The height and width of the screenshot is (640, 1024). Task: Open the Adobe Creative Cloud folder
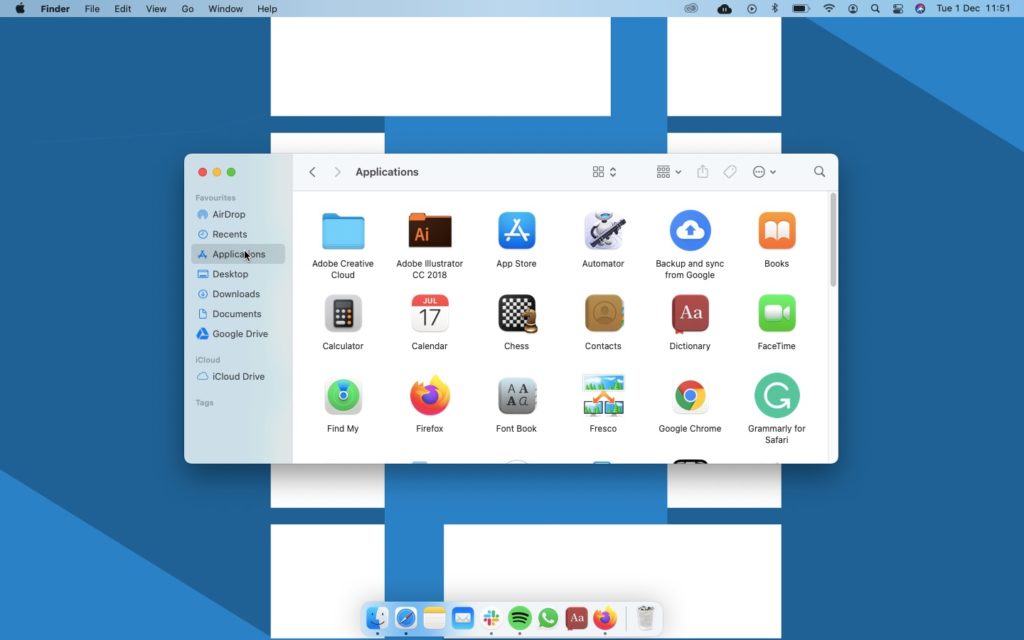point(343,231)
